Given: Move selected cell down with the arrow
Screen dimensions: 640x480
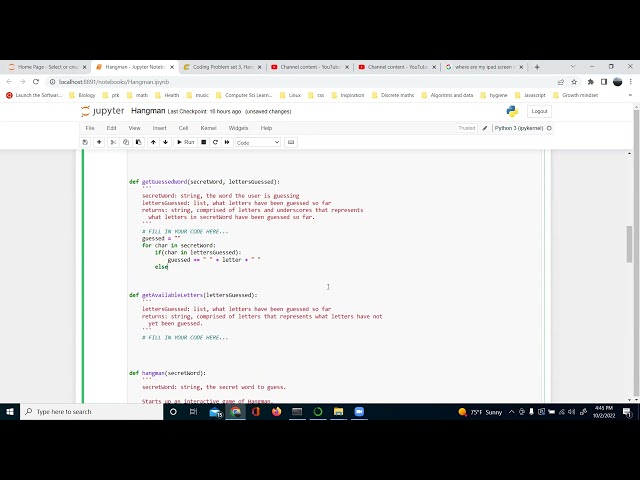Looking at the screenshot, I should pos(165,142).
